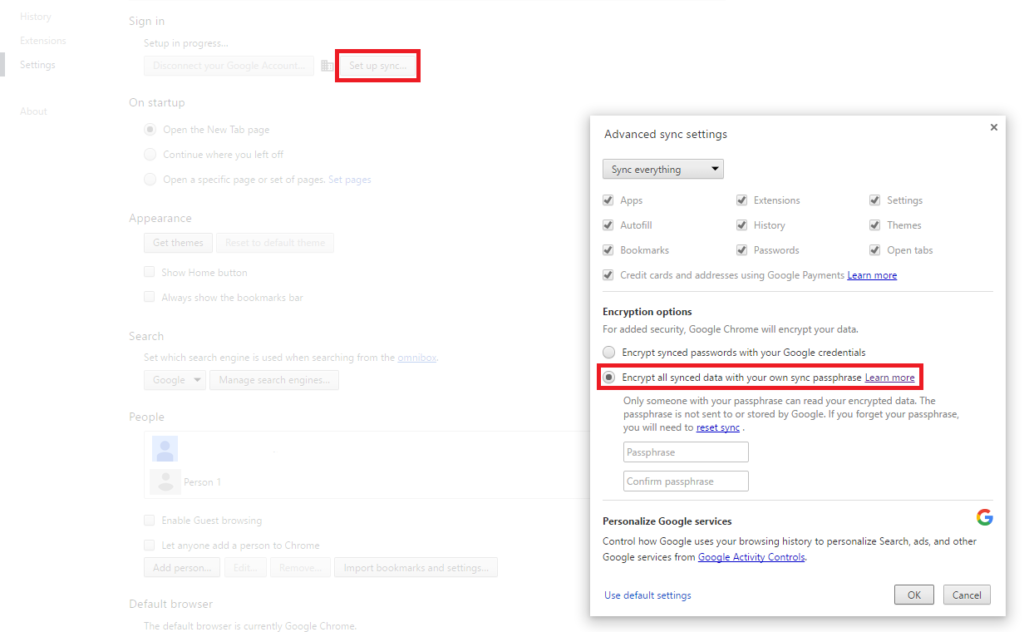Select Open the New Tab page option

(x=150, y=129)
